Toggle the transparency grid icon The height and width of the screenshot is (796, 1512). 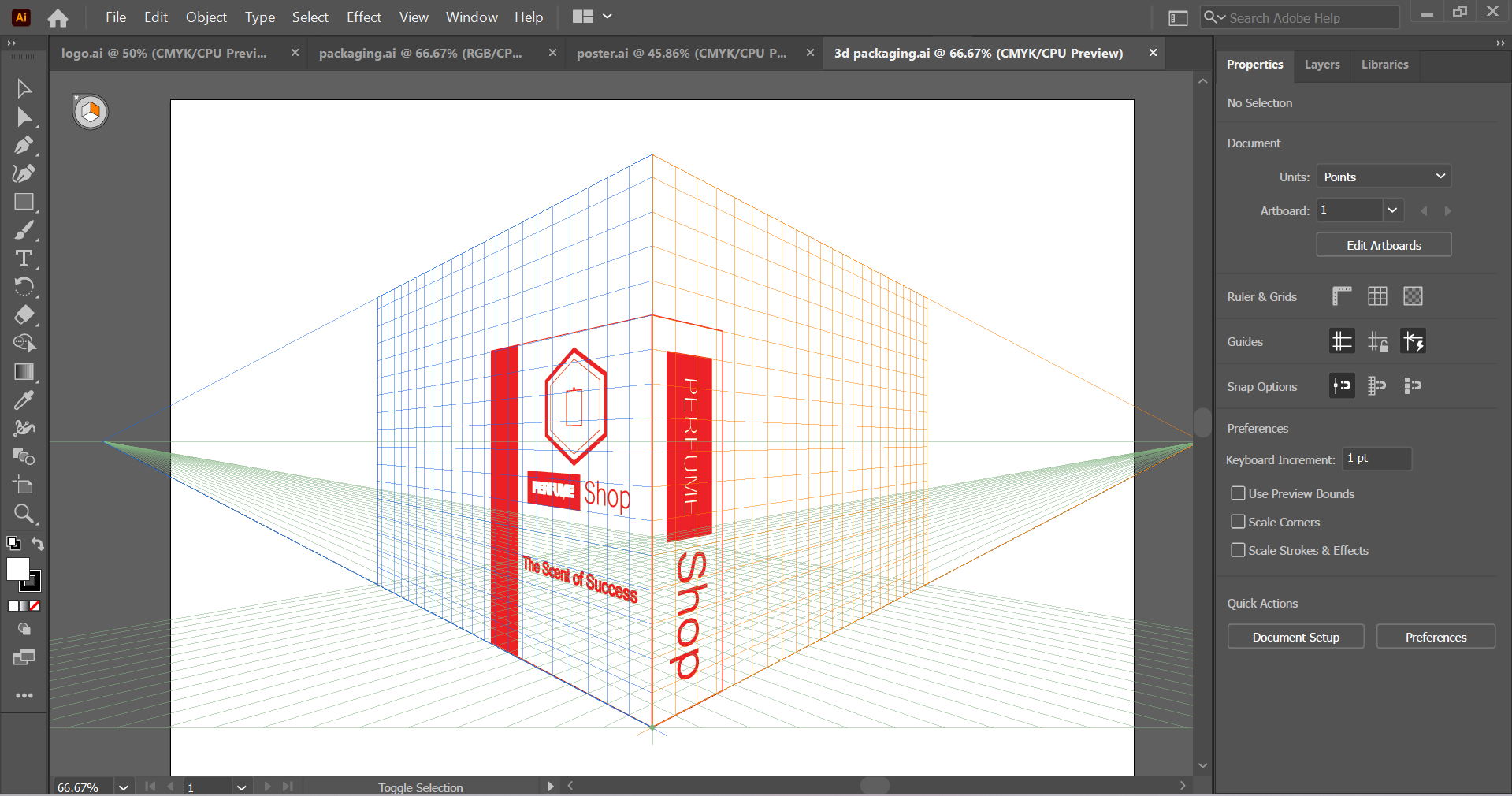1413,296
